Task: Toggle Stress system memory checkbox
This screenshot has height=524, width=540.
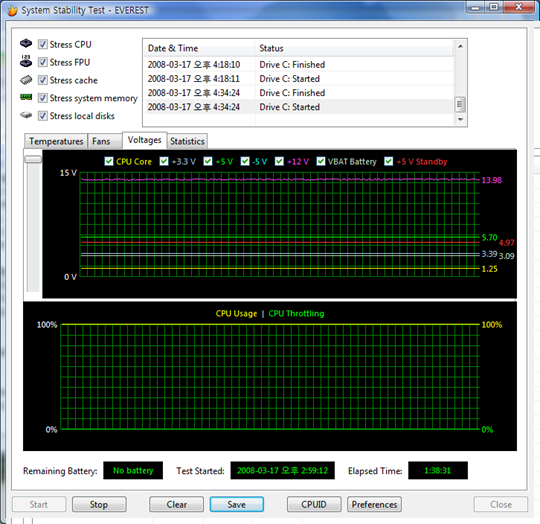Action: [42, 98]
